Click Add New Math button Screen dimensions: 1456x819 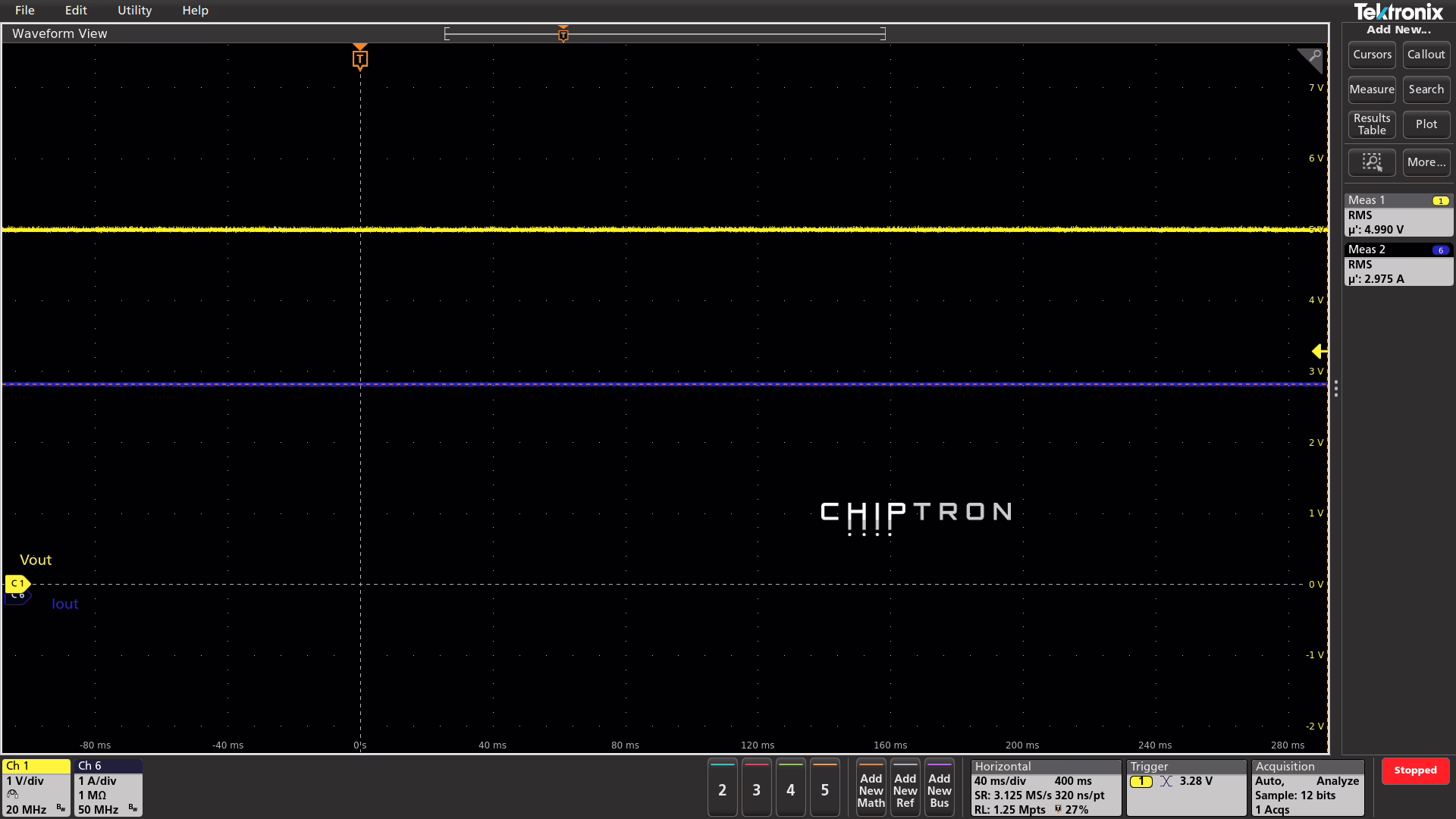[871, 789]
